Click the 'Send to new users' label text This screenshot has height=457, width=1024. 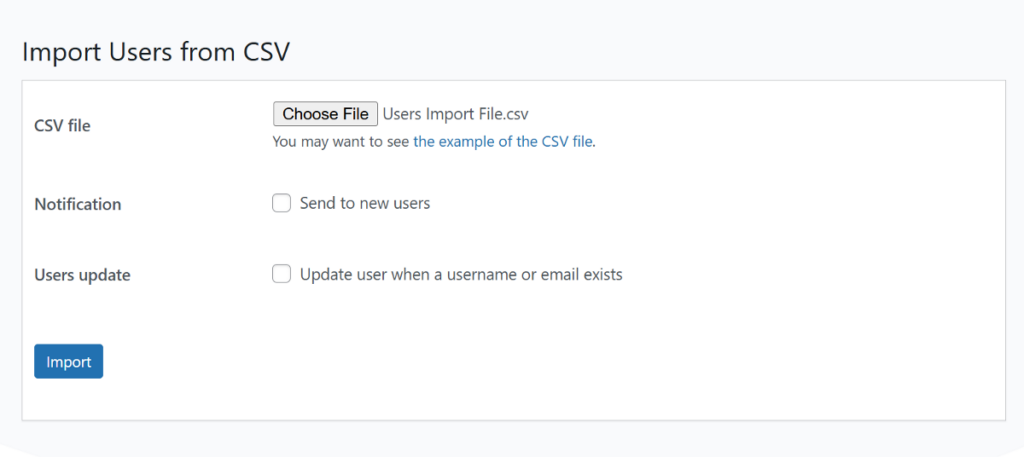pyautogui.click(x=365, y=204)
